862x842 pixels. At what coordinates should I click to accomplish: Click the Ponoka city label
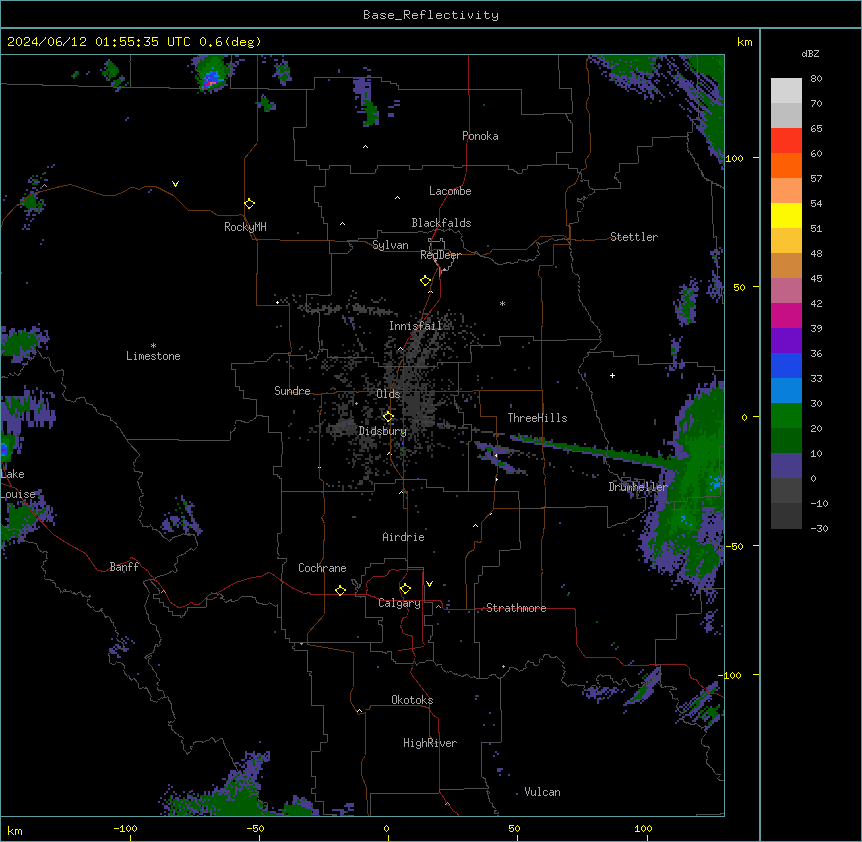(x=480, y=136)
